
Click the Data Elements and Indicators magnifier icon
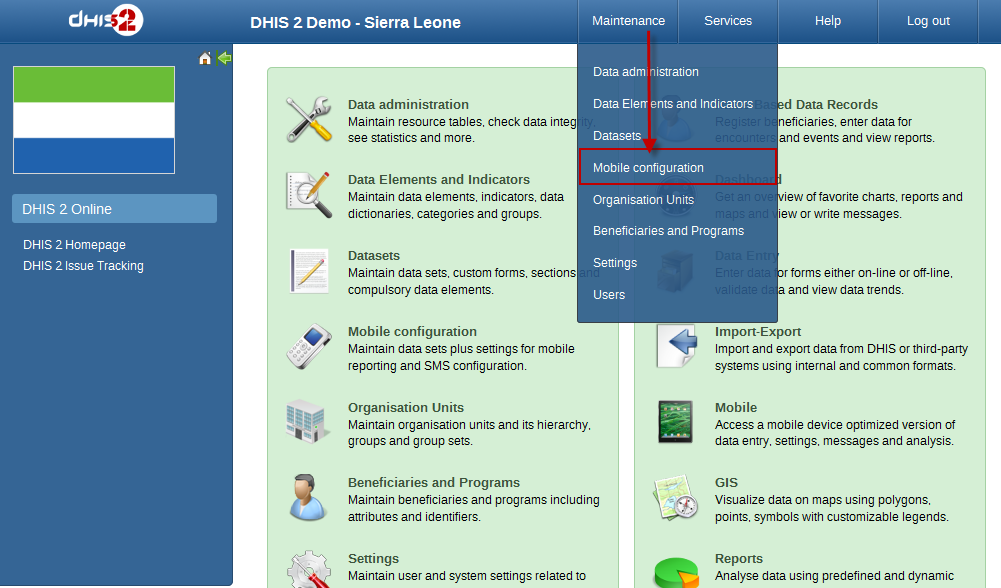tap(309, 196)
